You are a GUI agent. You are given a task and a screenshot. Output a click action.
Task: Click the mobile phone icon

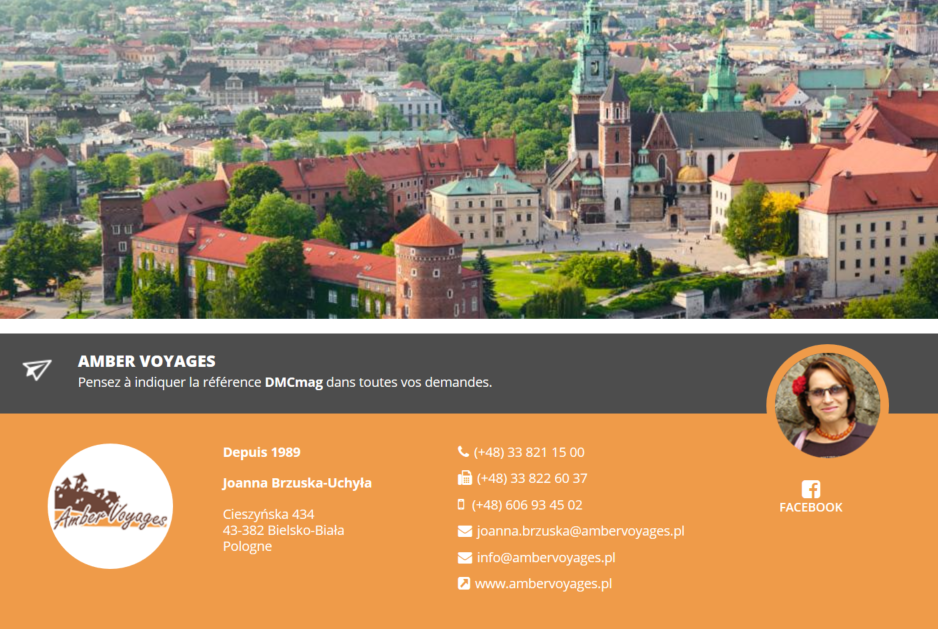[461, 505]
